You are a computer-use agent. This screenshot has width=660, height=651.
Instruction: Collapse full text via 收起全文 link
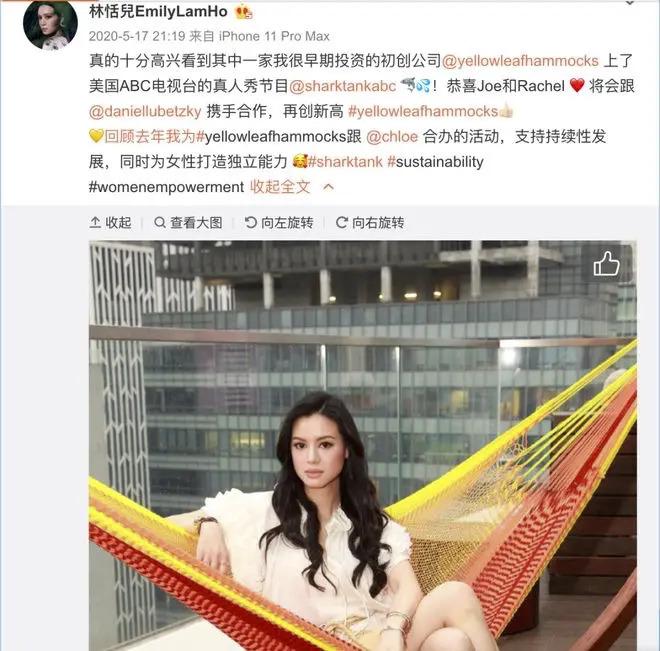(280, 187)
